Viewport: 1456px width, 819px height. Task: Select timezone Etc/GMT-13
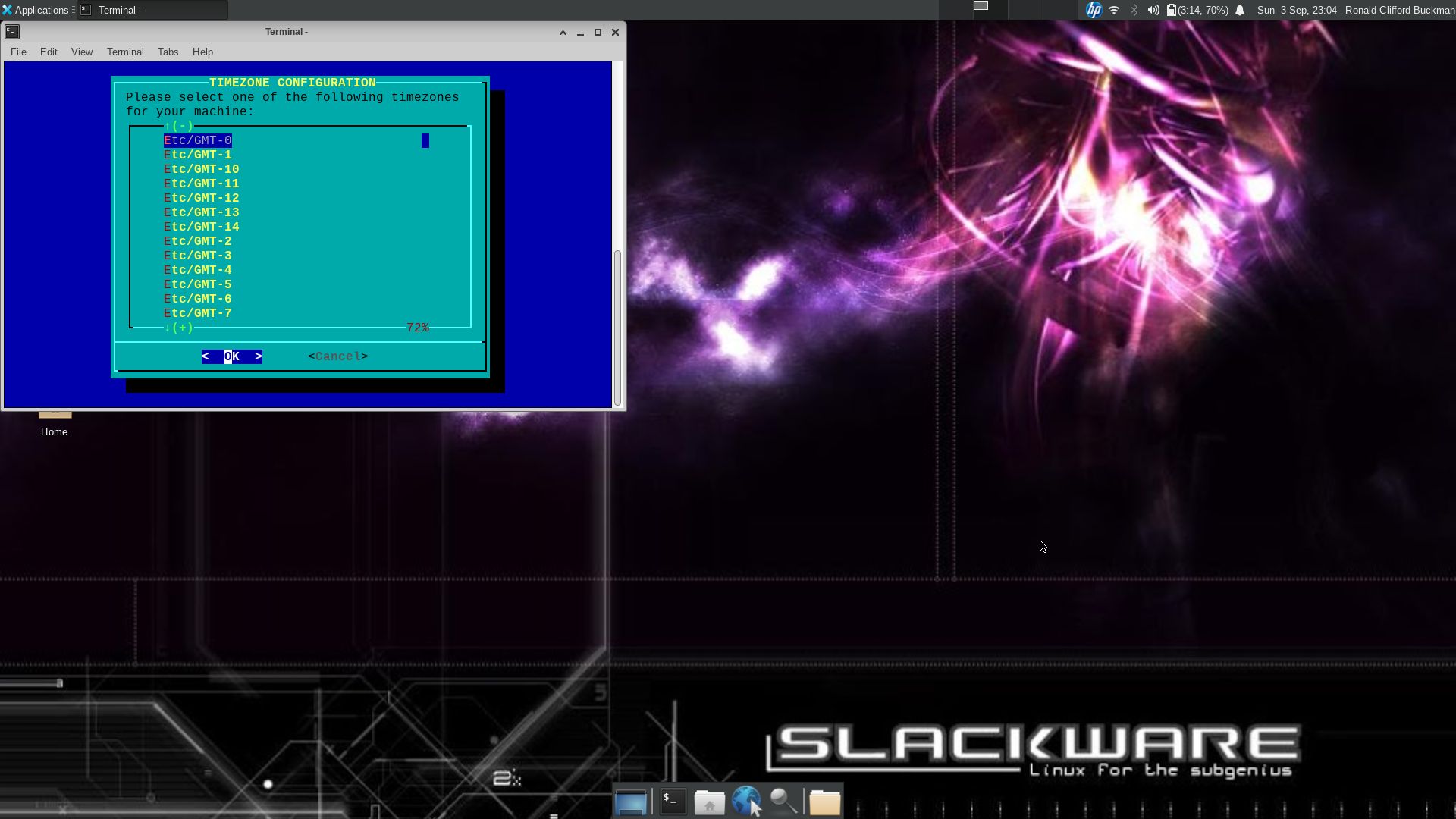point(202,212)
